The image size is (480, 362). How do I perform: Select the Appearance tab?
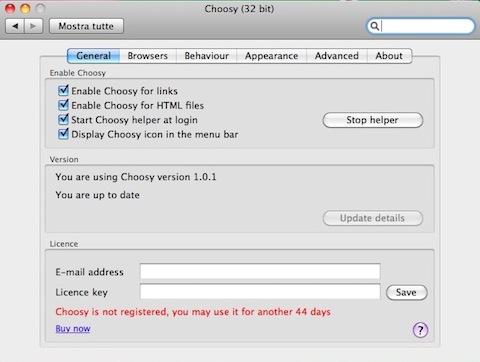point(271,56)
